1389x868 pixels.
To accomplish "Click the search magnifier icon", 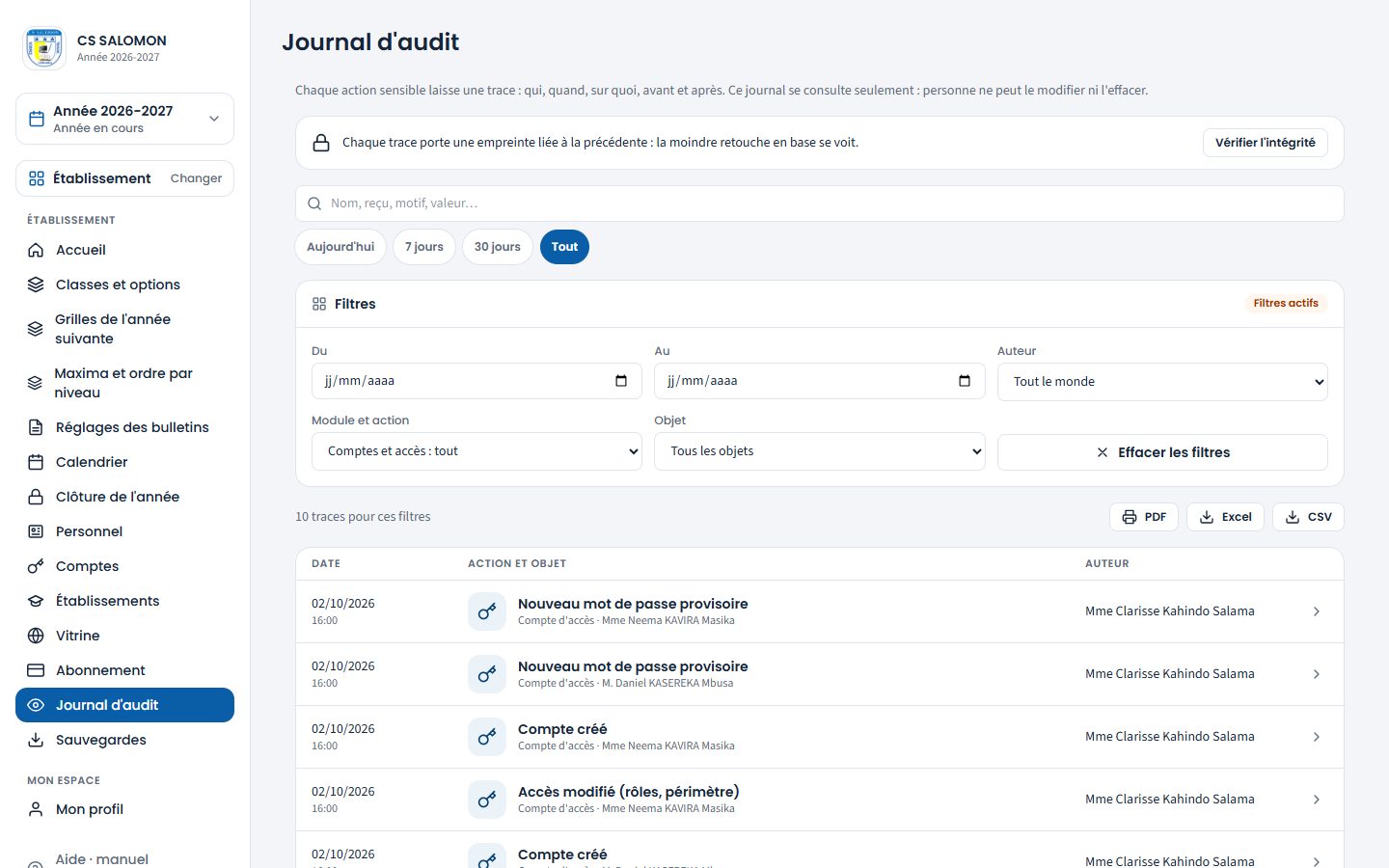I will pos(314,203).
